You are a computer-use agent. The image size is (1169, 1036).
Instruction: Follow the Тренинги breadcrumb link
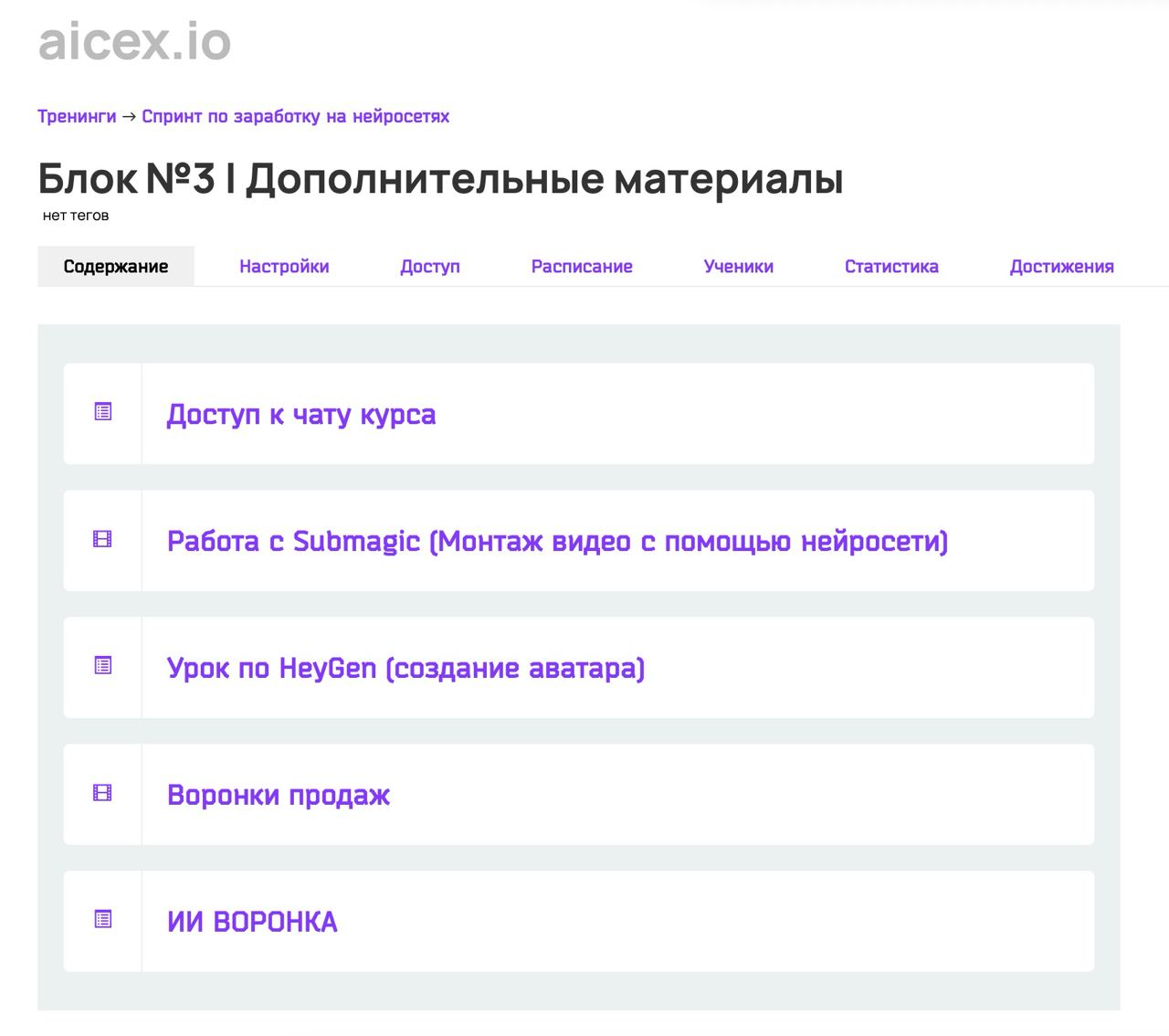(77, 117)
